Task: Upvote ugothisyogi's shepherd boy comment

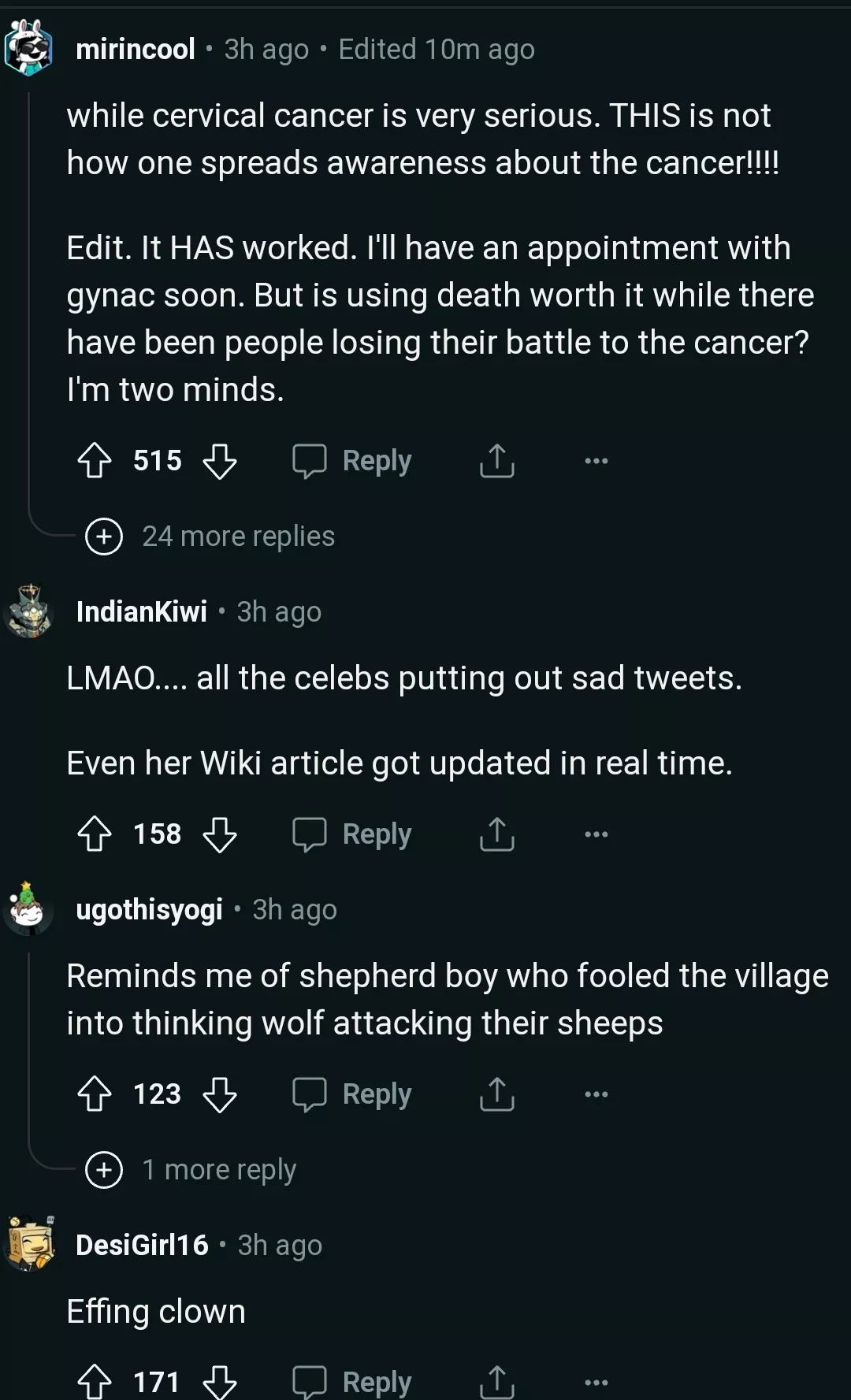Action: click(95, 1094)
